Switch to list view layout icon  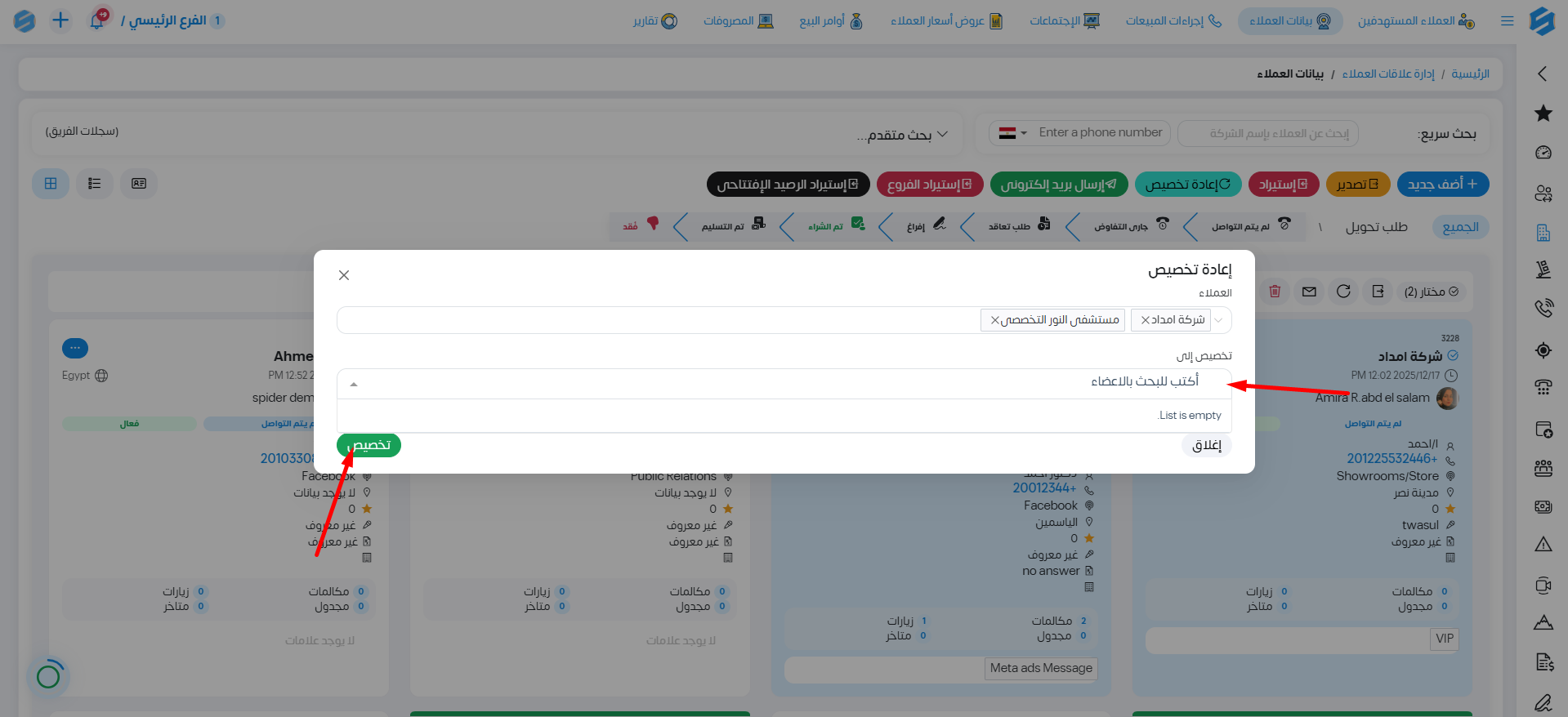[95, 184]
